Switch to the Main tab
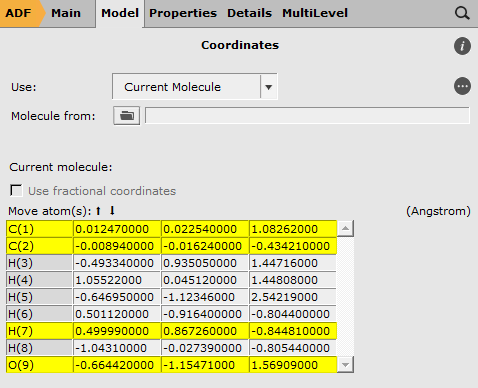The image size is (478, 388). [66, 13]
